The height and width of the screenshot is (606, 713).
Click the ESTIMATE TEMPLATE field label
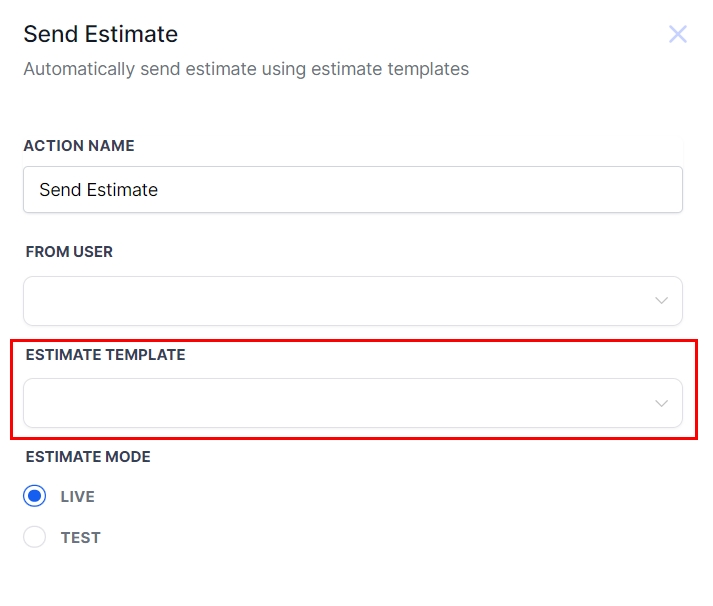coord(105,355)
